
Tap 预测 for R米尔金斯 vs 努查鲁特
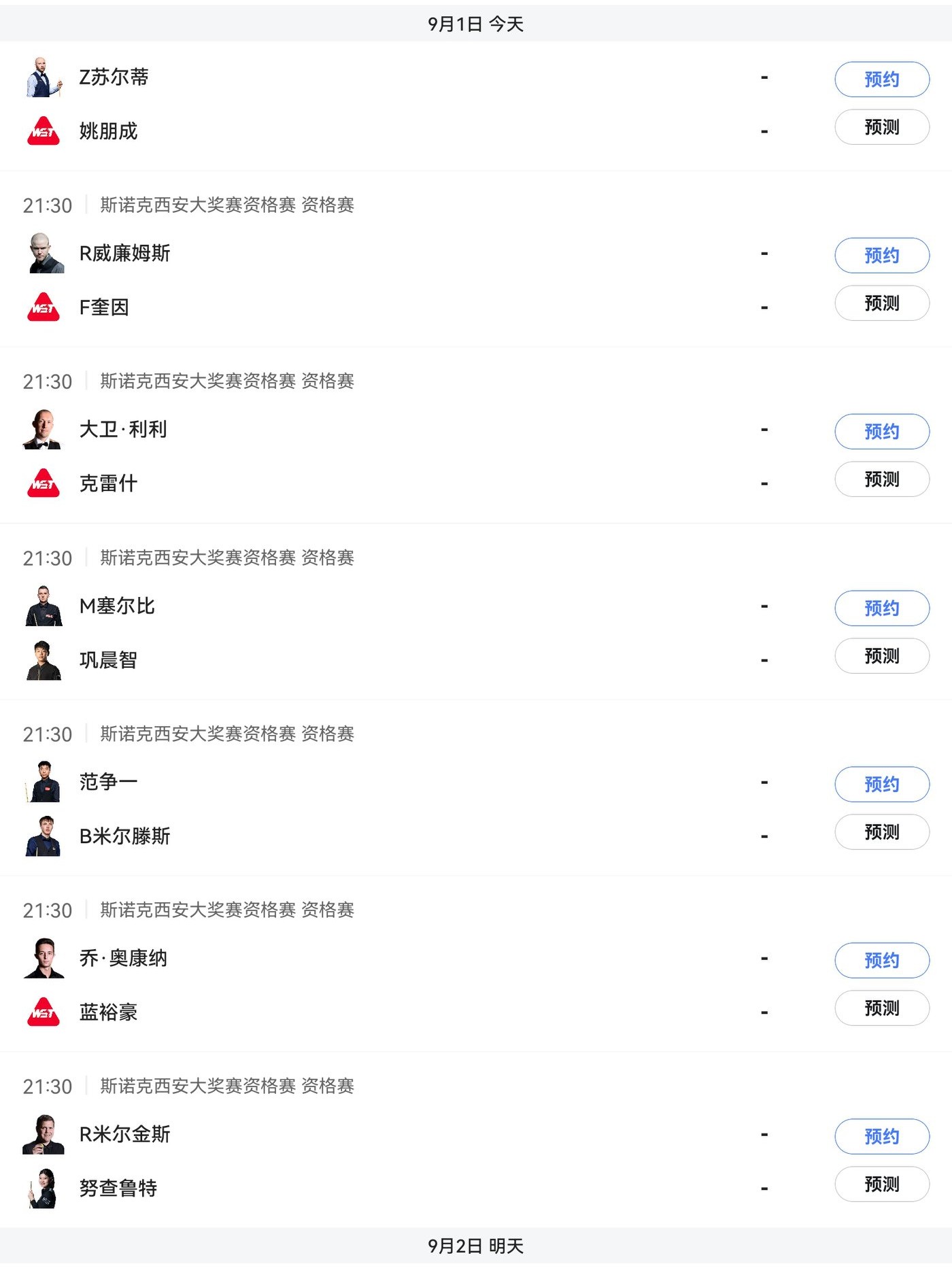(x=882, y=1184)
